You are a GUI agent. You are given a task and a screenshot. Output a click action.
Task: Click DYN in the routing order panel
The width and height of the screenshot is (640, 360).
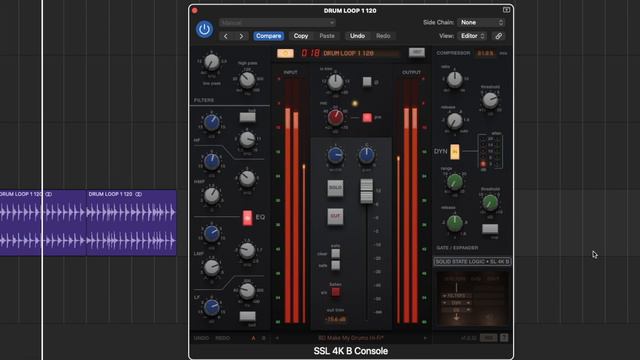coord(456,303)
